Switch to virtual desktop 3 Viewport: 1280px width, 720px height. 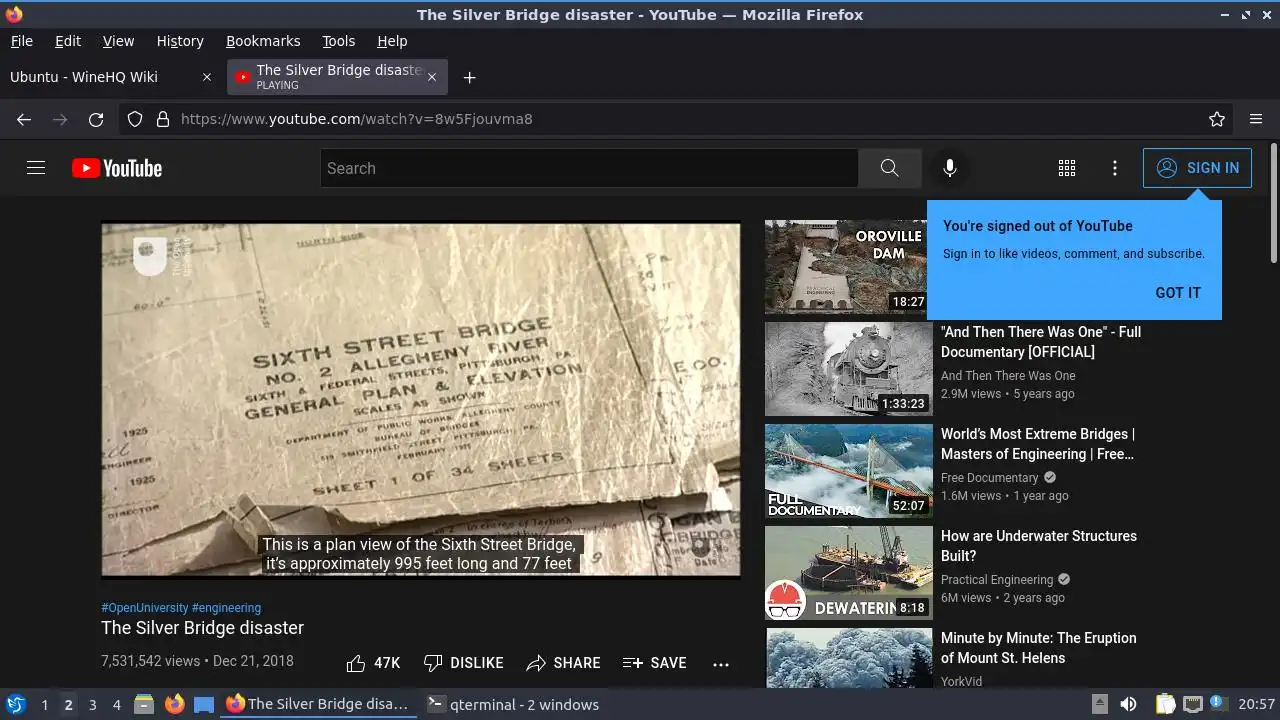point(92,704)
